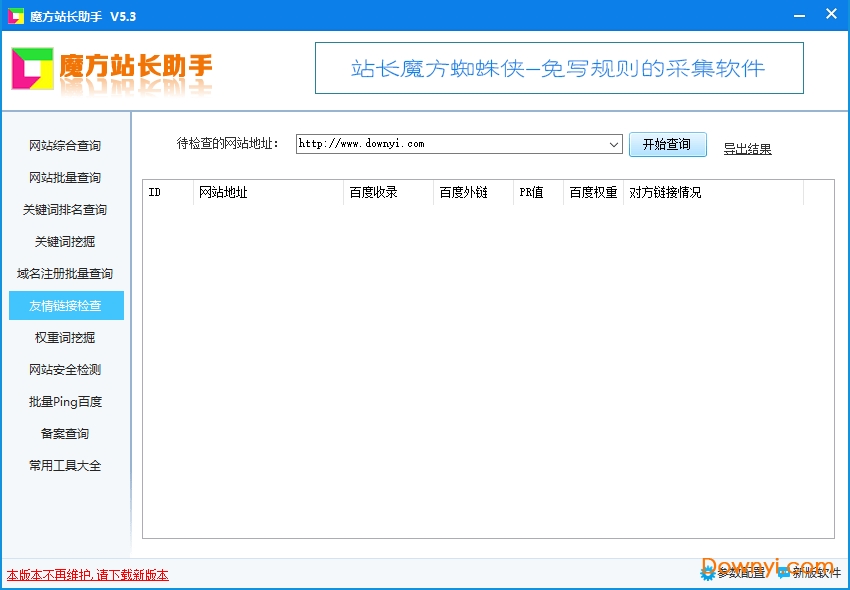This screenshot has width=850, height=590.
Task: Click the 百度收录 column header
Action: (370, 192)
